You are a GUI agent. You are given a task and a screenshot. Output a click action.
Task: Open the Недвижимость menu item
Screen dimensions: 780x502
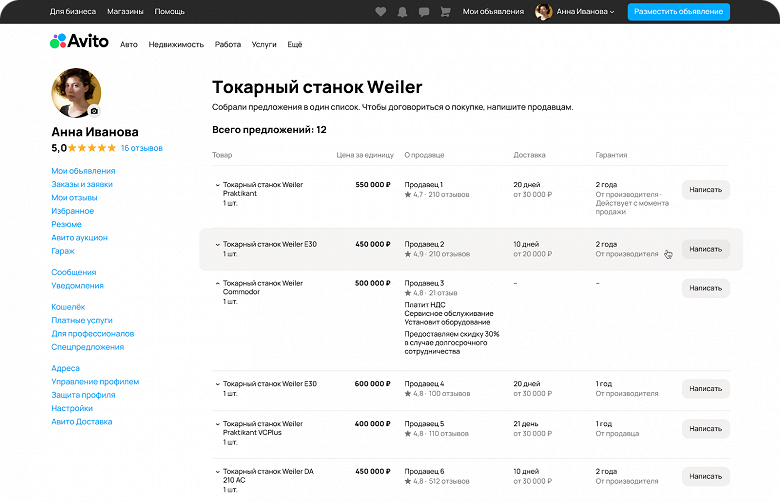[175, 45]
